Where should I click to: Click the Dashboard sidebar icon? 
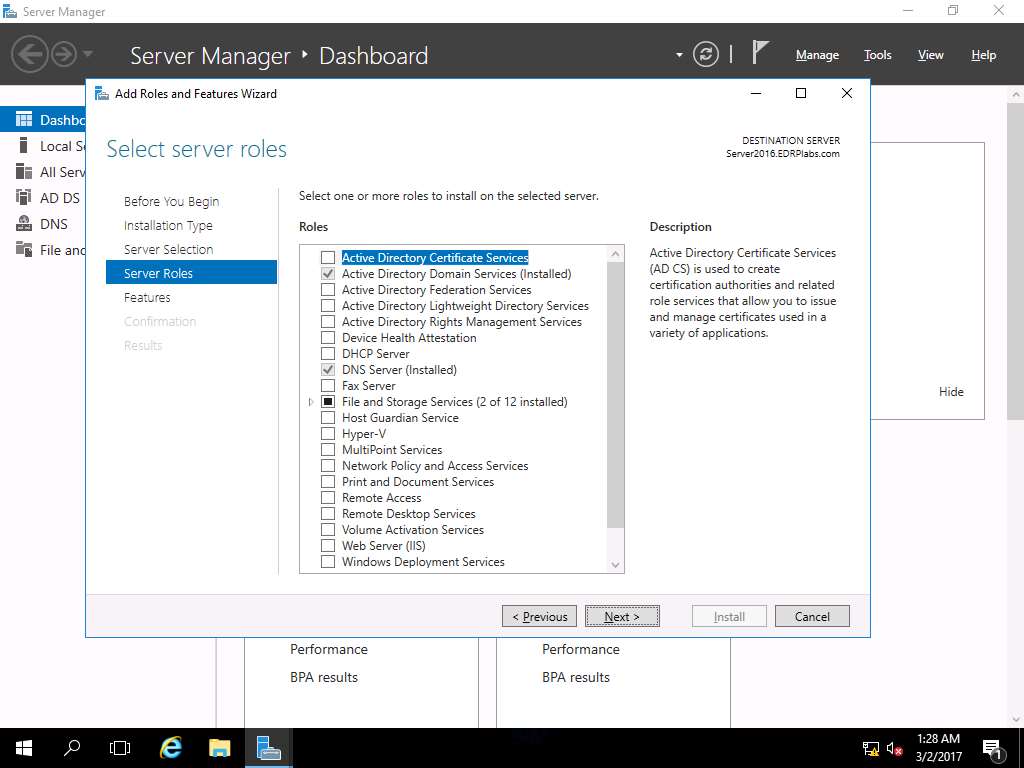[24, 120]
